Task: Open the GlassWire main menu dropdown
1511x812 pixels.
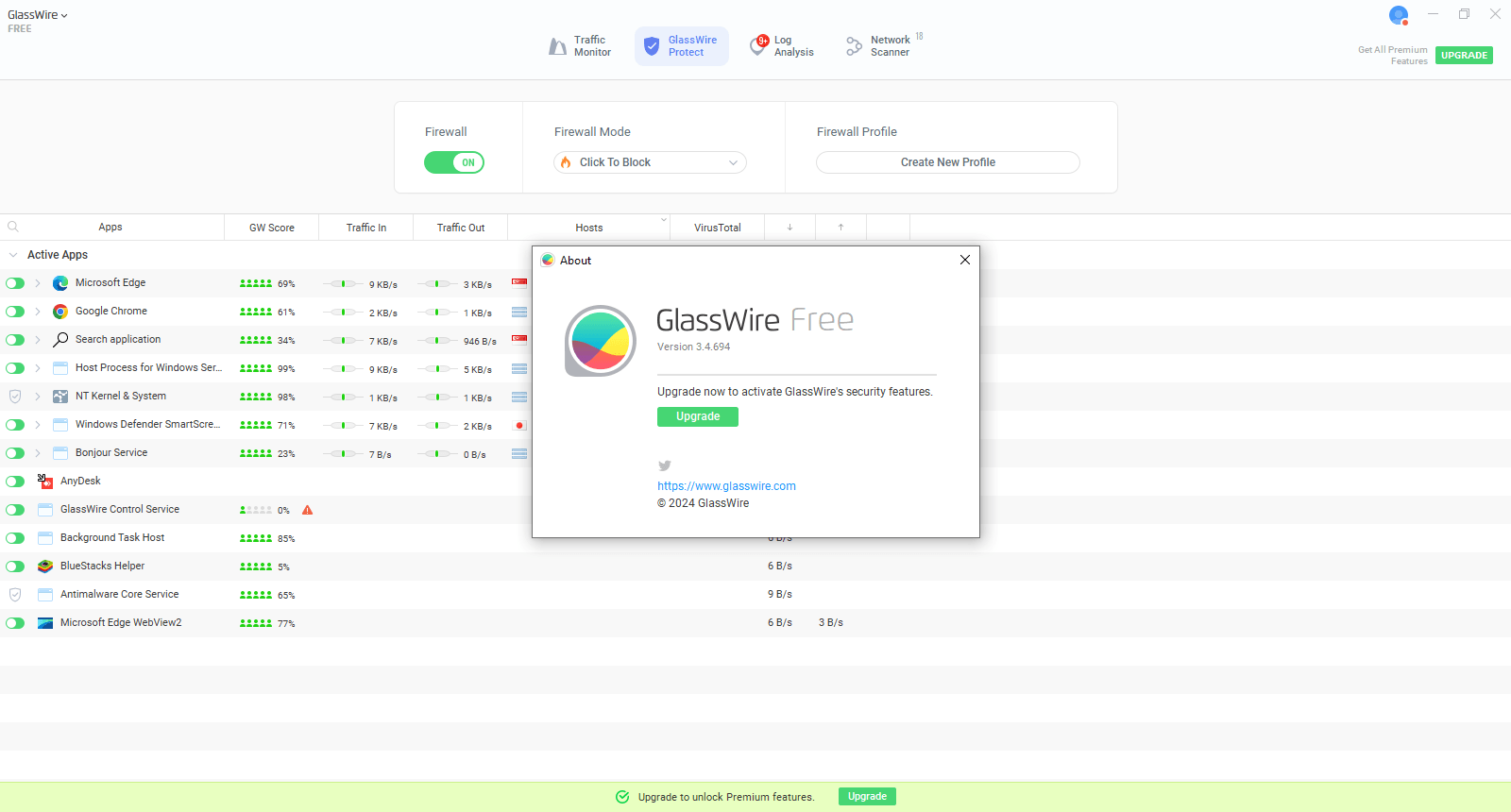Action: pos(38,15)
